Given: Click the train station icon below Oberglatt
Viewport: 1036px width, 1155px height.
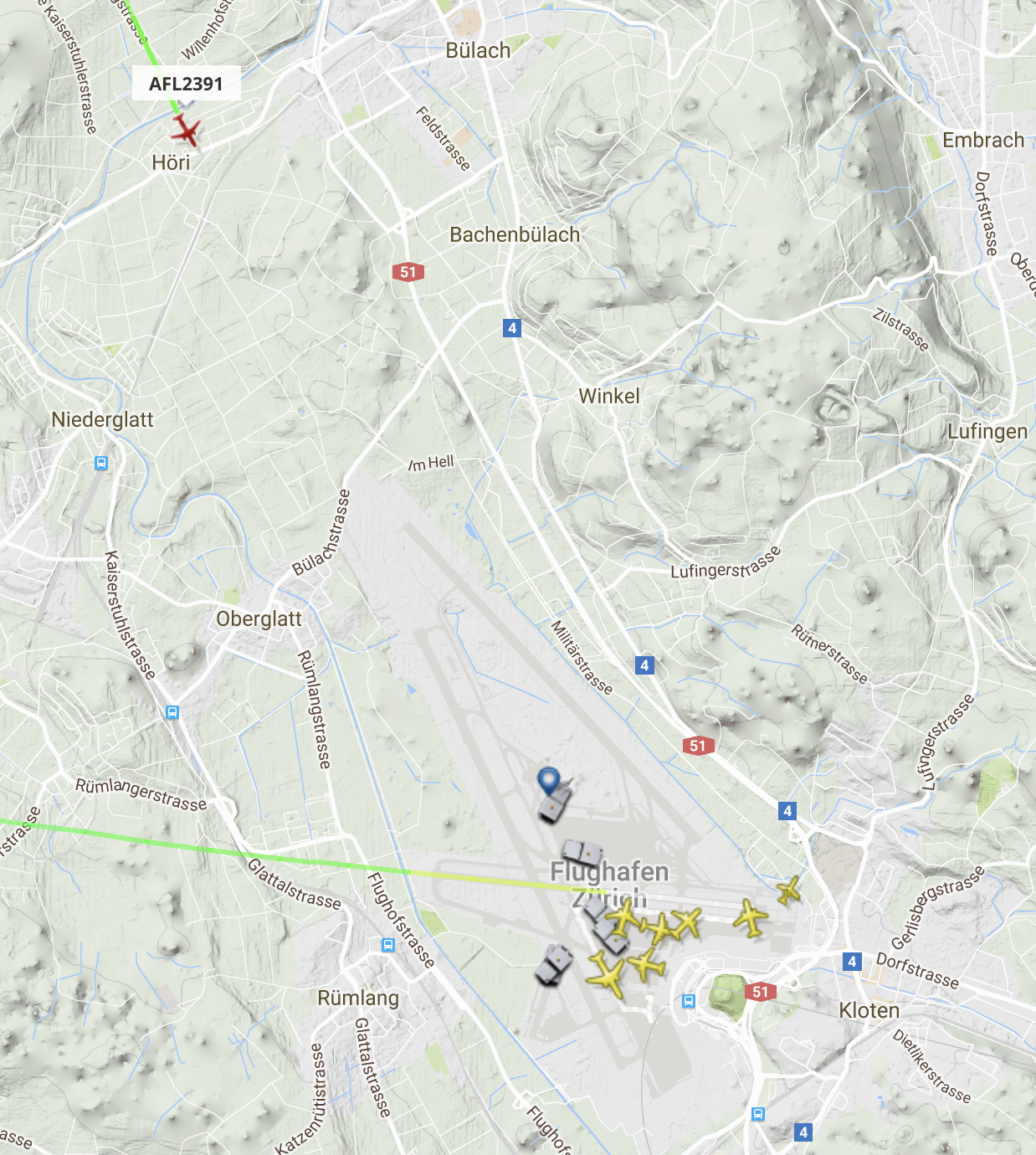Looking at the screenshot, I should [172, 713].
